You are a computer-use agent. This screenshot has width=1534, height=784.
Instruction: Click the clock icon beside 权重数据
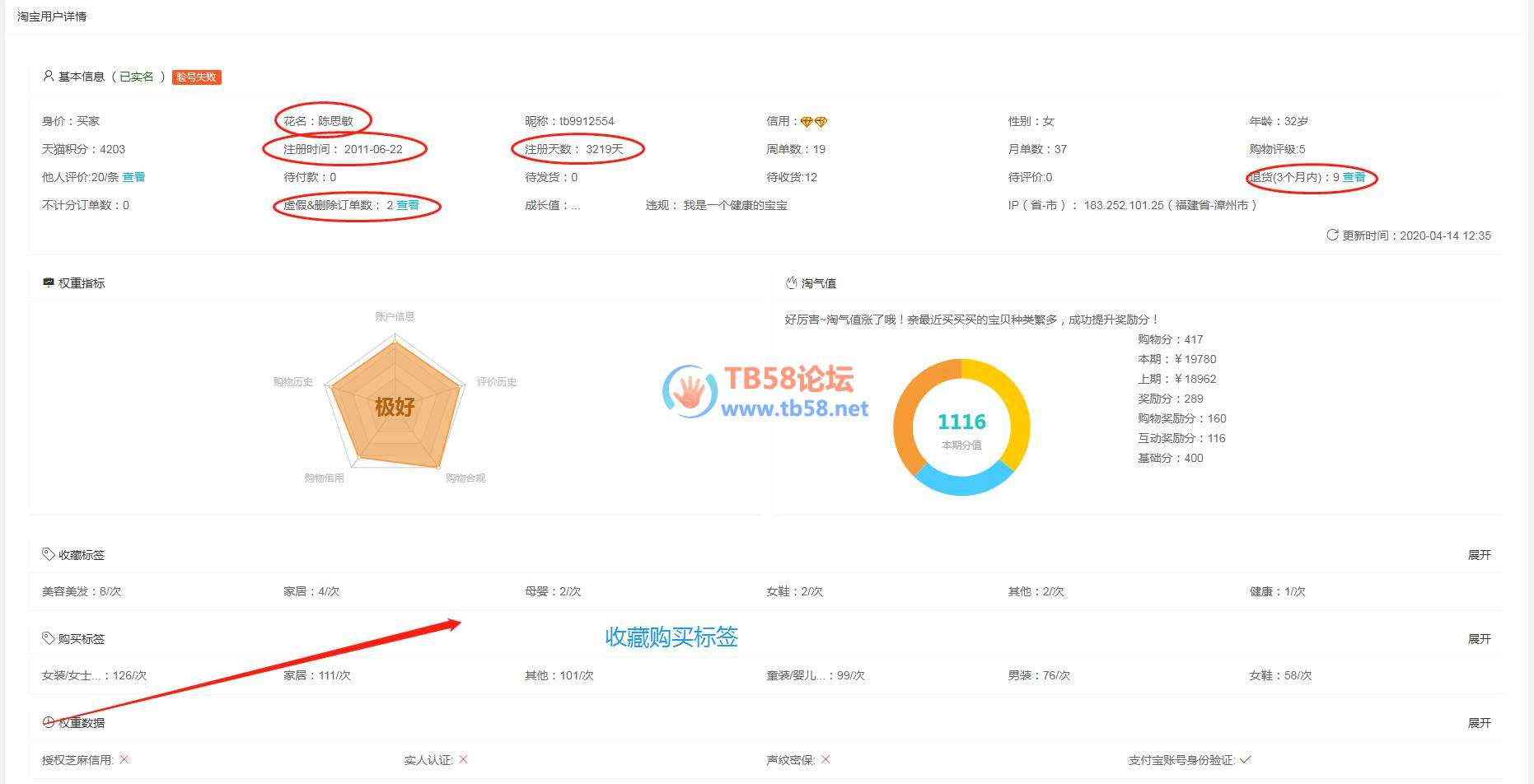48,722
